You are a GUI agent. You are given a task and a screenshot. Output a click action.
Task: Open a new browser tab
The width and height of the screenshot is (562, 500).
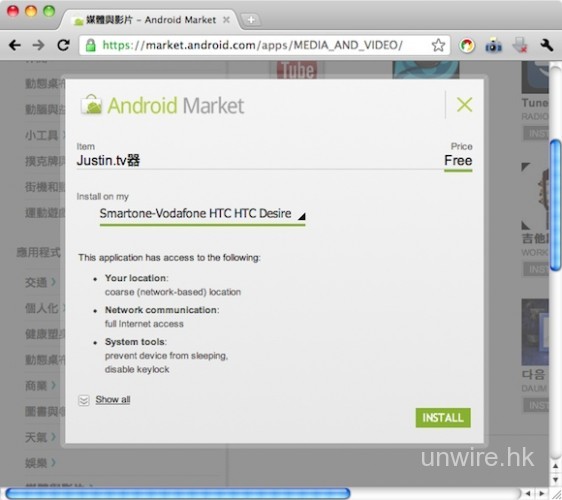tap(251, 20)
